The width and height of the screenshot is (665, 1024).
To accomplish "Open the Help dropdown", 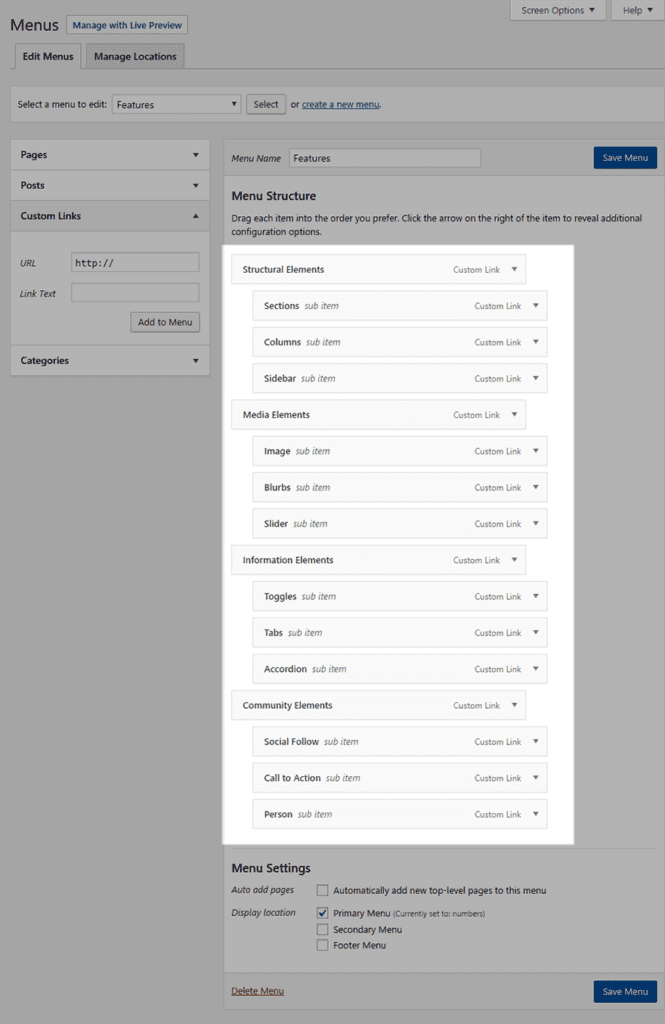I will pos(637,10).
